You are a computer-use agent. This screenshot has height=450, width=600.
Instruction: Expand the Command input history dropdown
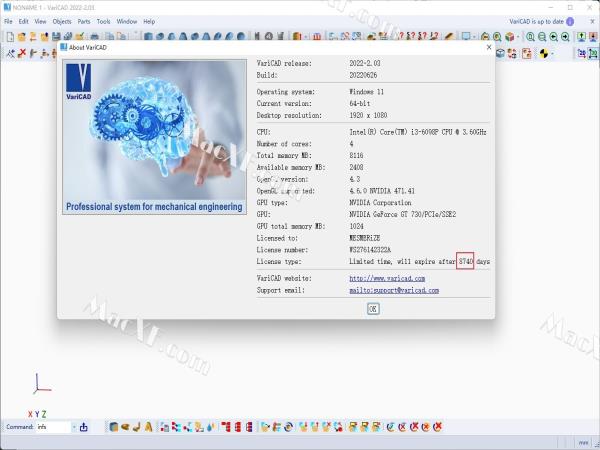[x=74, y=427]
